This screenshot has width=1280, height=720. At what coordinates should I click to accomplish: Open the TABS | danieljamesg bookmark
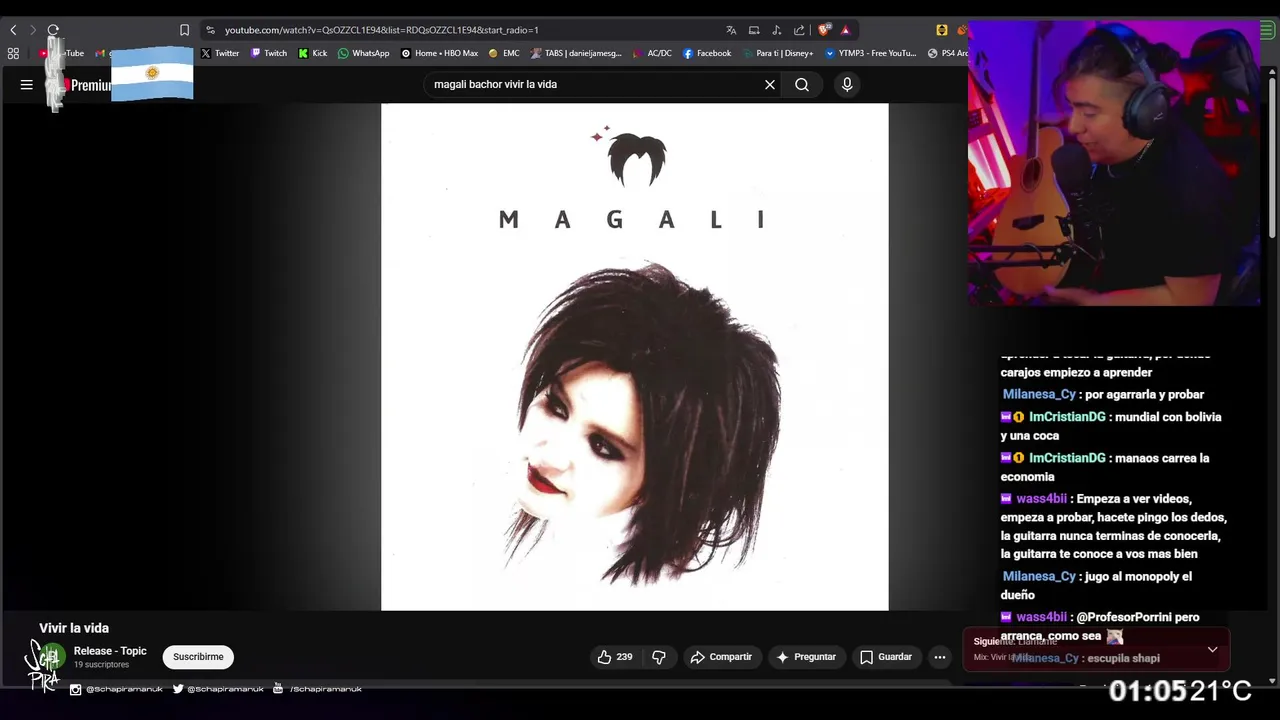(576, 53)
